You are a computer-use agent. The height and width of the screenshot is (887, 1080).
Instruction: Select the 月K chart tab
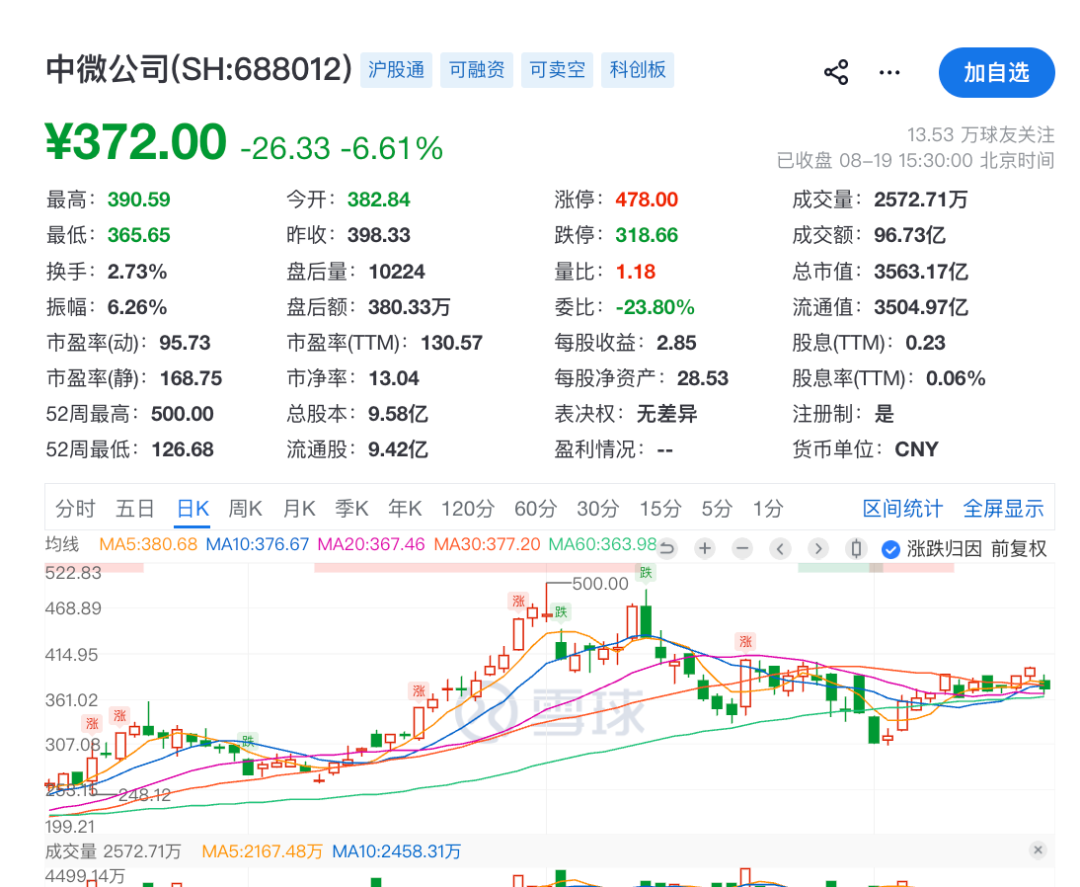[x=299, y=509]
